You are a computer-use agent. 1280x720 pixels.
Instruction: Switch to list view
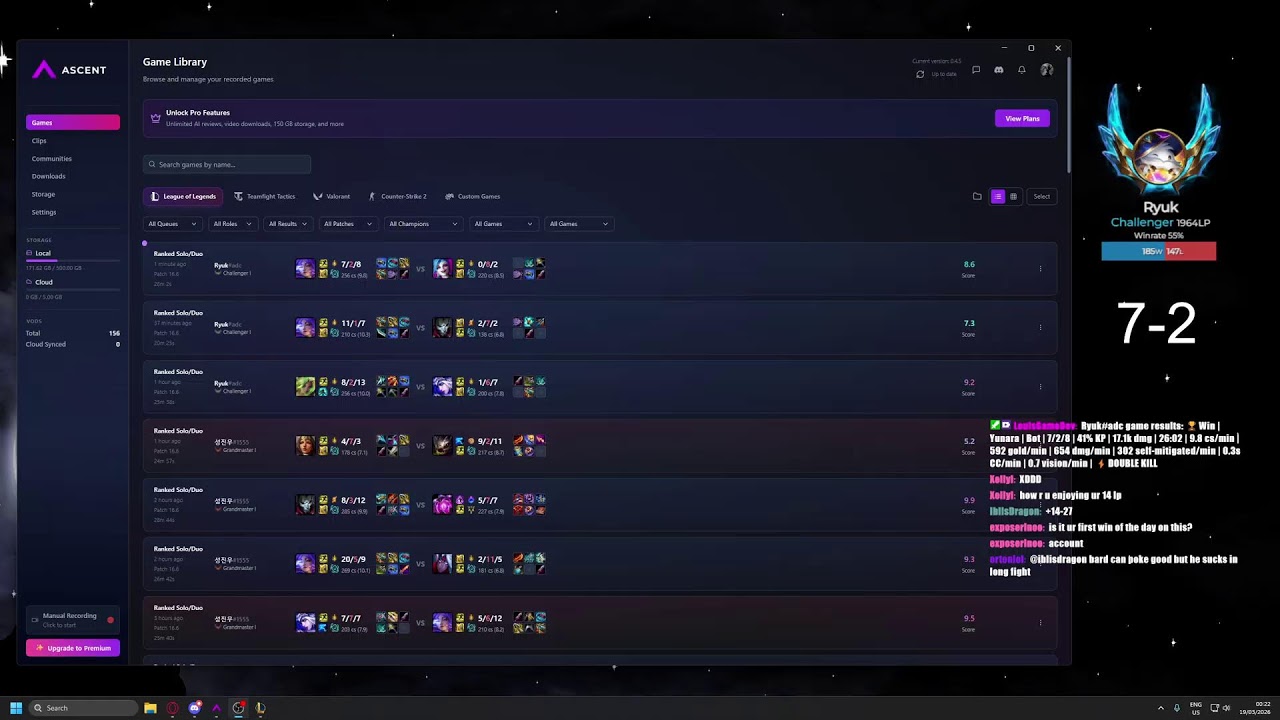coord(997,196)
